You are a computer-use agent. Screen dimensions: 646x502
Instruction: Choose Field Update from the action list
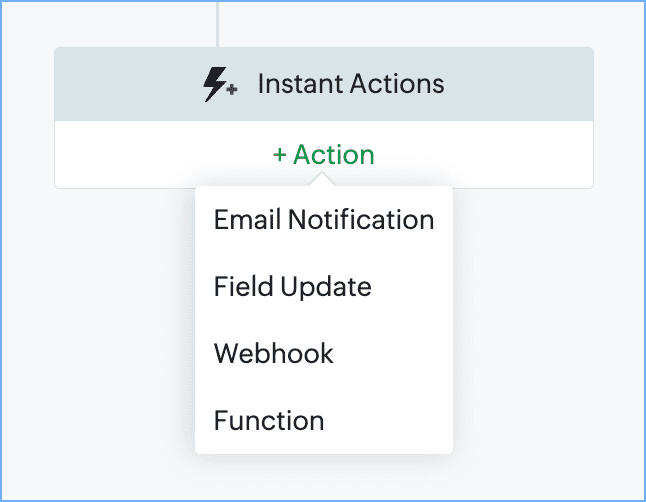[x=324, y=286]
